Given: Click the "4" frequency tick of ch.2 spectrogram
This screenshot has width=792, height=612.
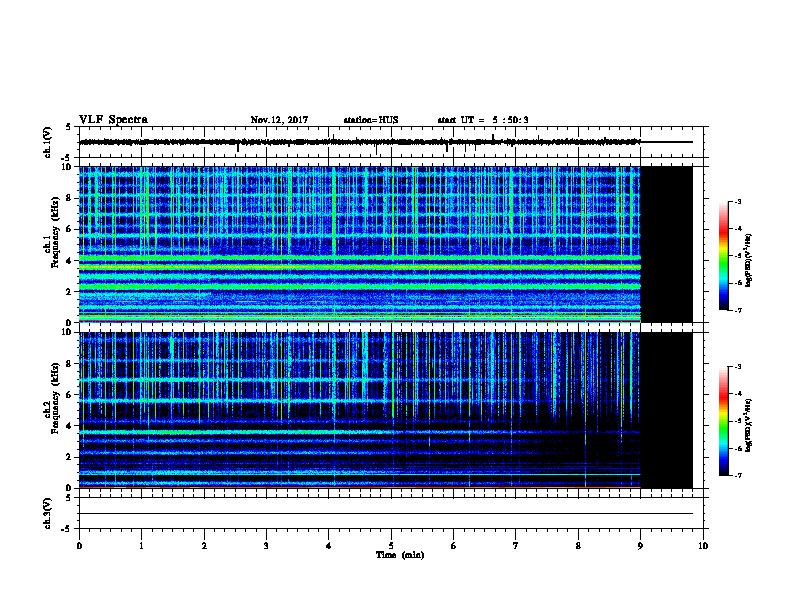Looking at the screenshot, I should pos(71,426).
